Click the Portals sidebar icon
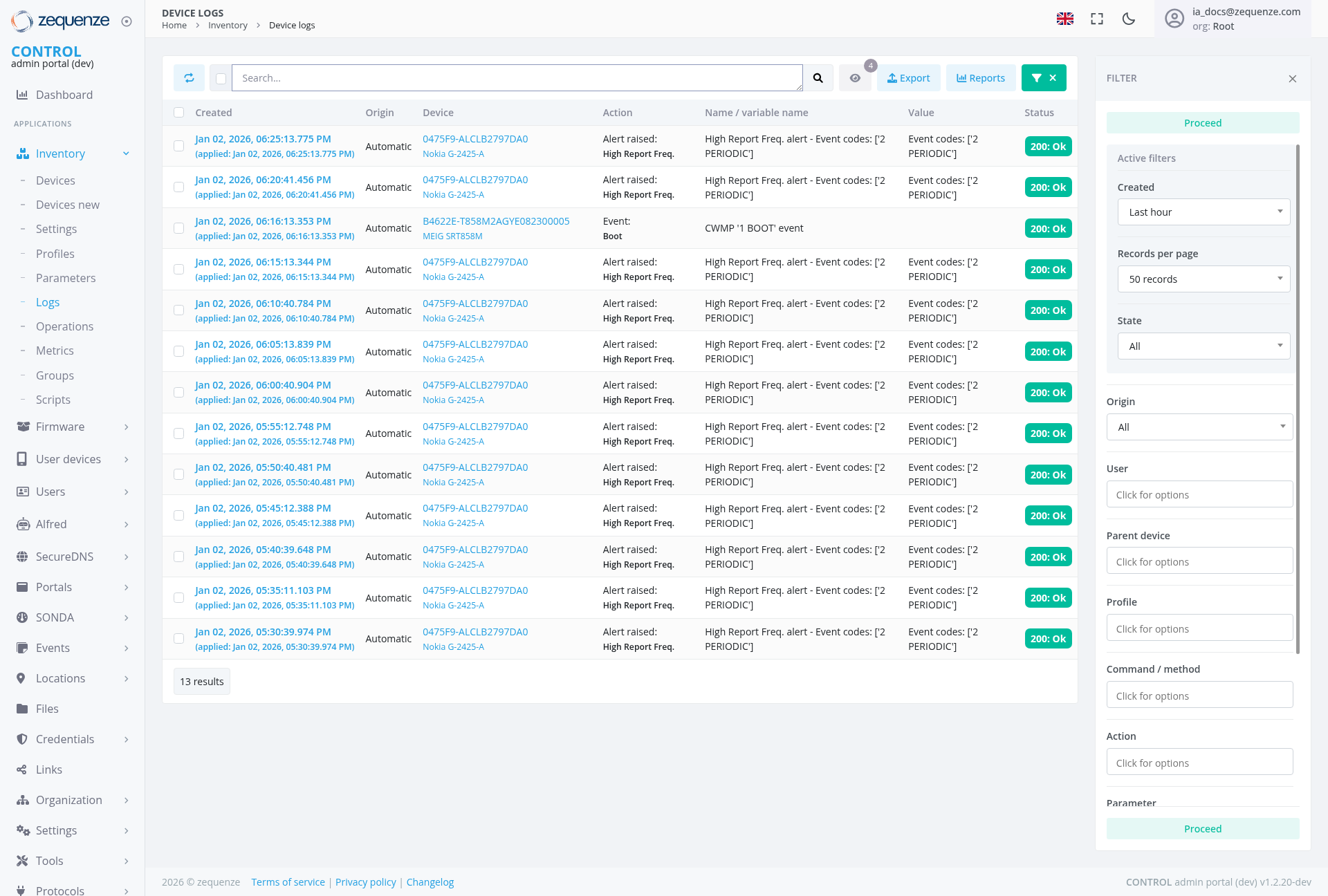The width and height of the screenshot is (1328, 896). pyautogui.click(x=22, y=587)
